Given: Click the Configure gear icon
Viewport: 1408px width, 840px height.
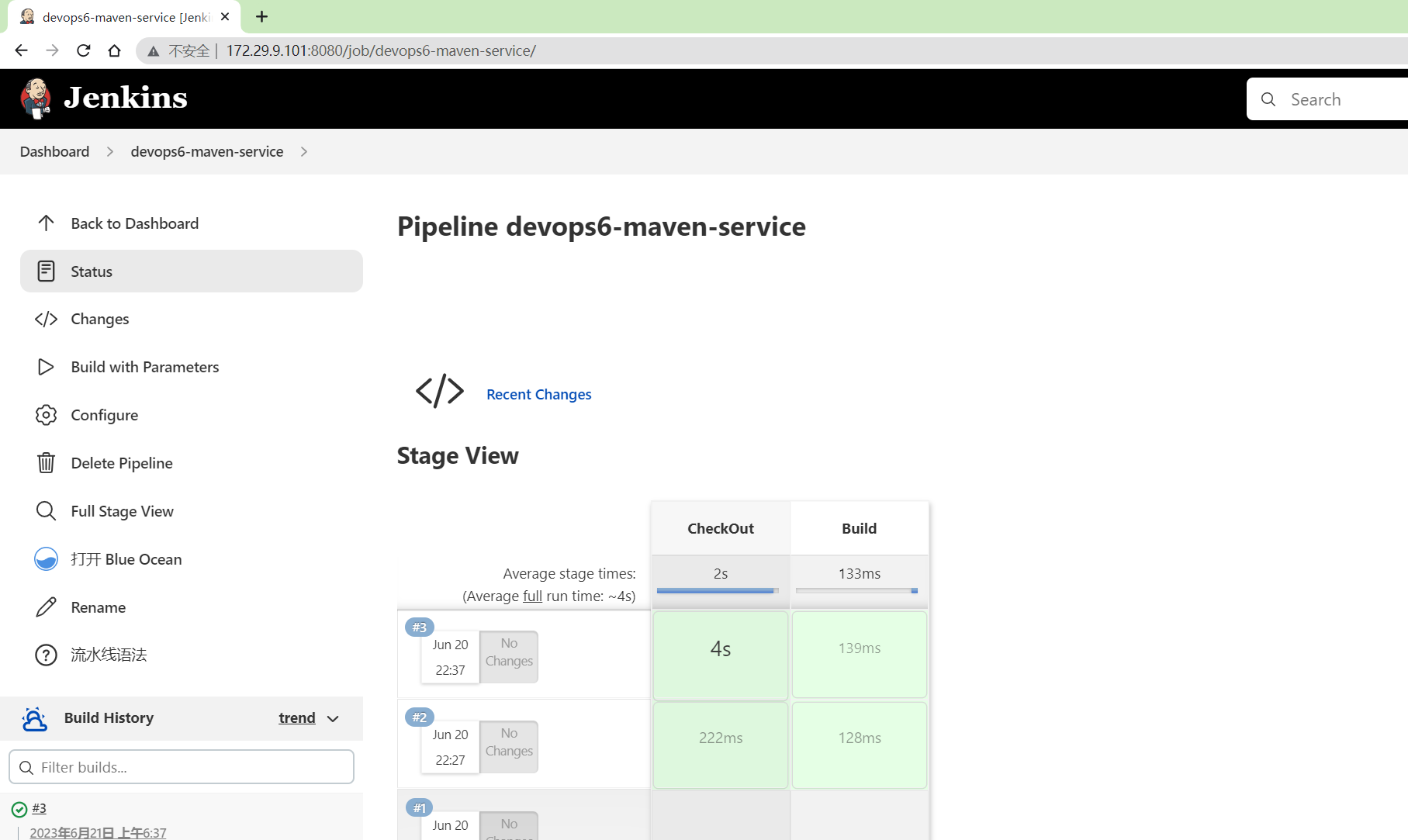Looking at the screenshot, I should [x=46, y=415].
